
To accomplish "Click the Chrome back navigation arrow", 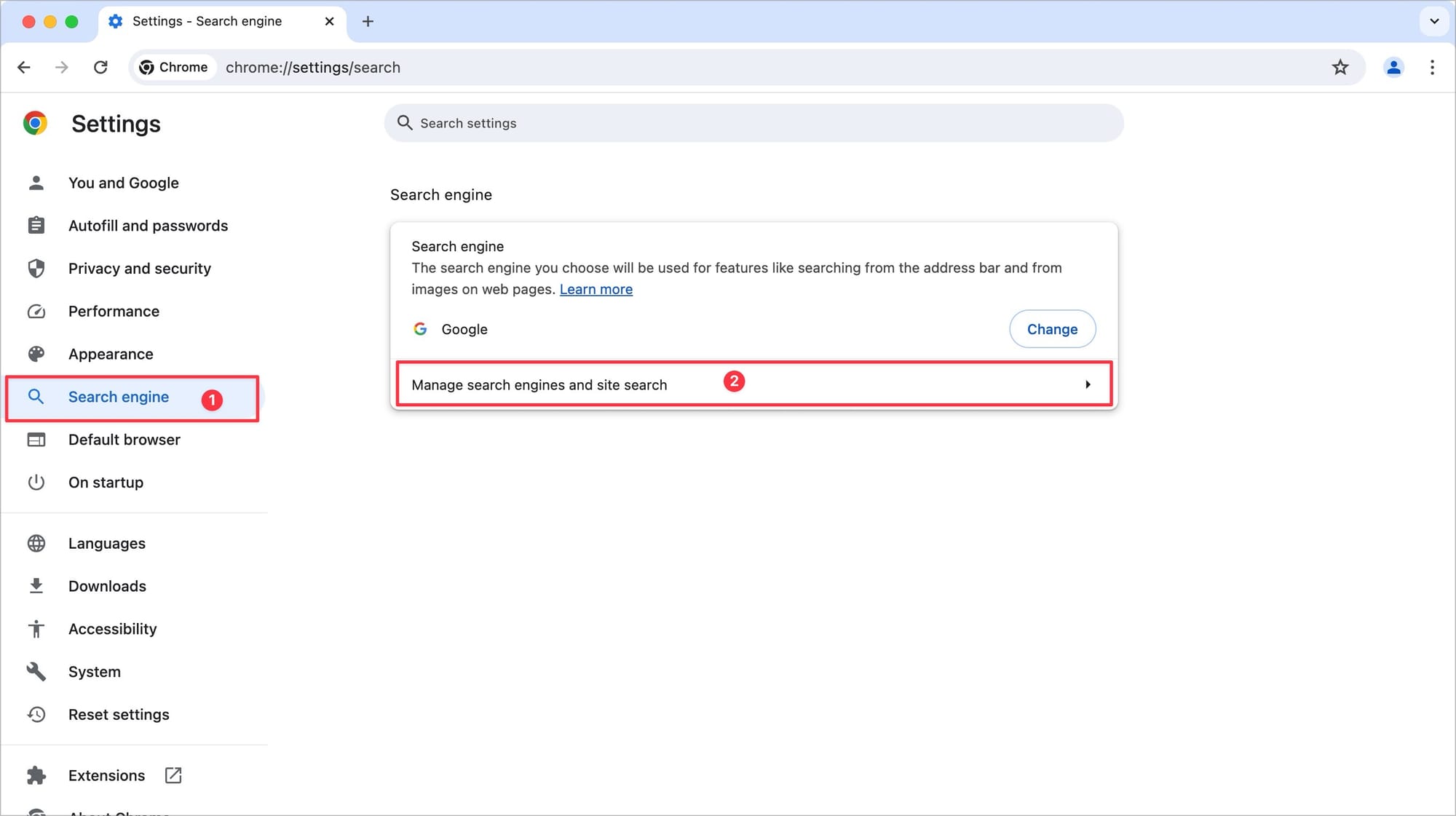I will [x=24, y=67].
